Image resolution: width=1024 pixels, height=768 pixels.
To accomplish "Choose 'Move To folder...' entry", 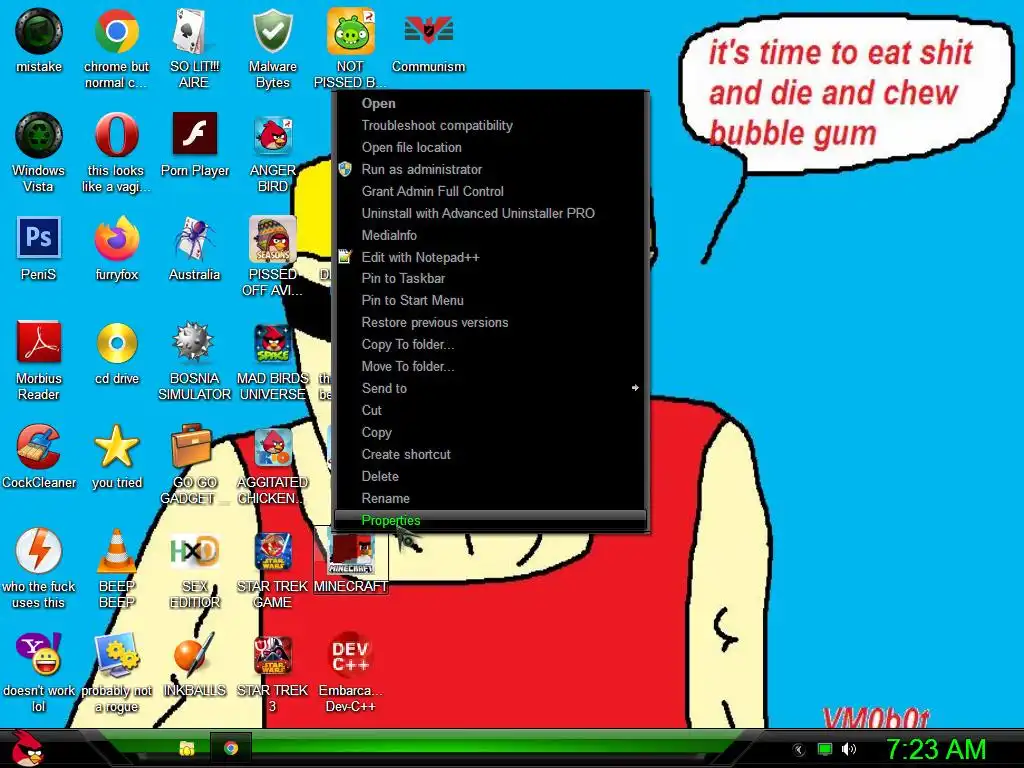I will (x=490, y=366).
